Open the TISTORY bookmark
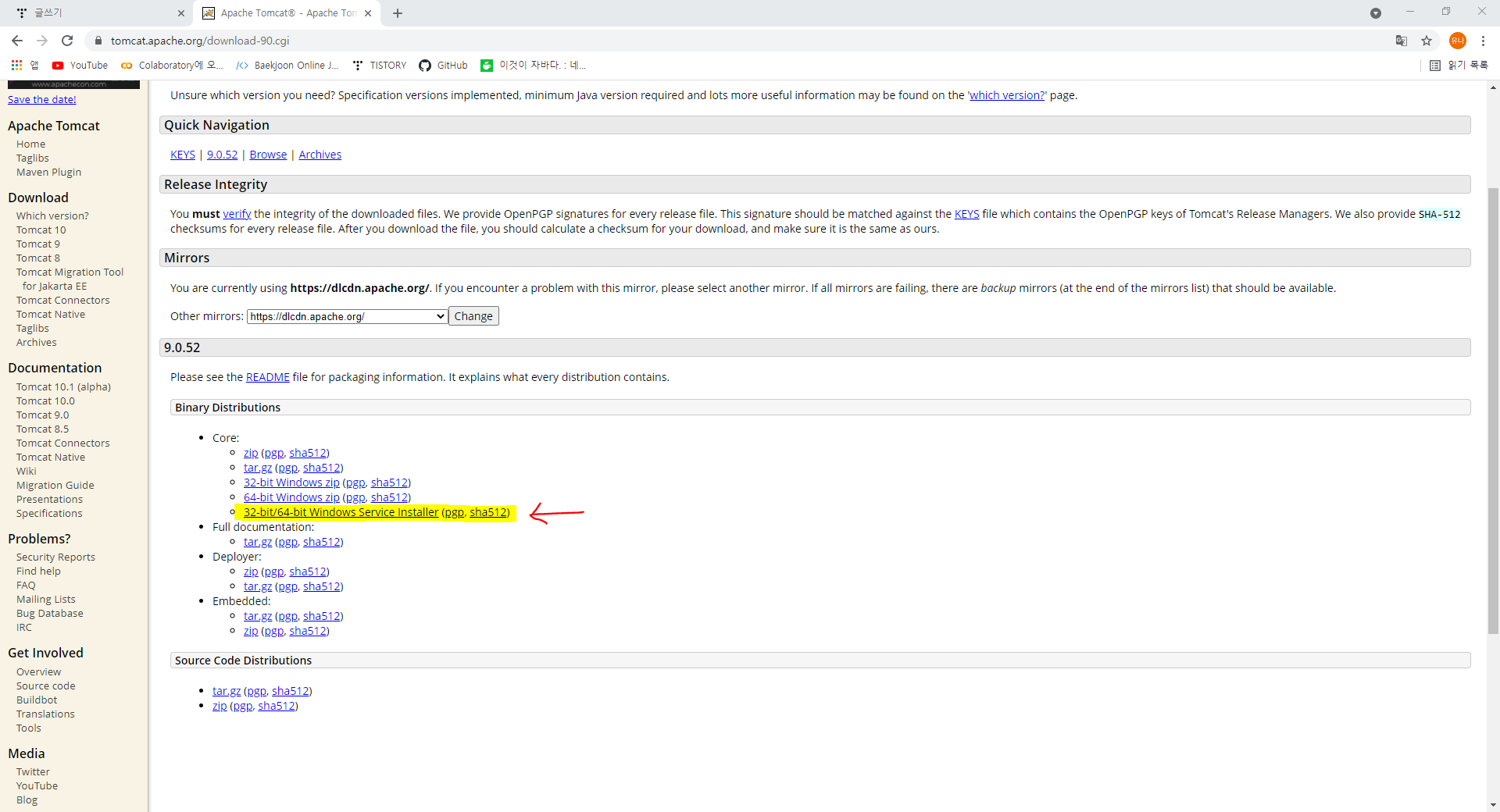1500x812 pixels. coord(380,66)
